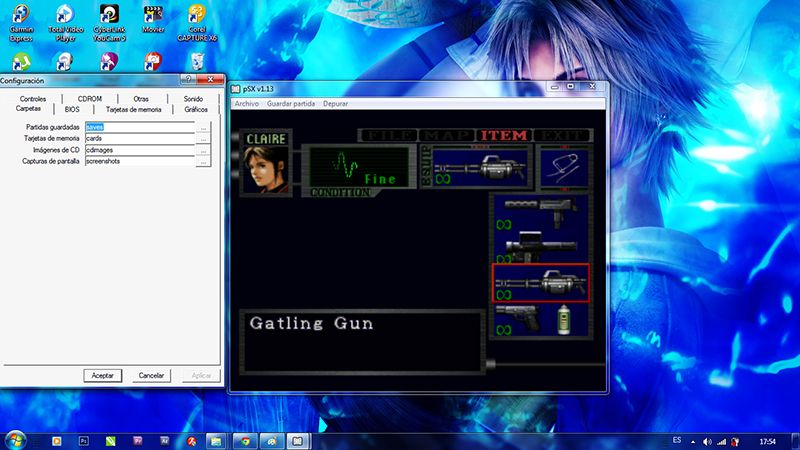Open the Archivo menu in pSX
800x450 pixels.
[x=246, y=104]
